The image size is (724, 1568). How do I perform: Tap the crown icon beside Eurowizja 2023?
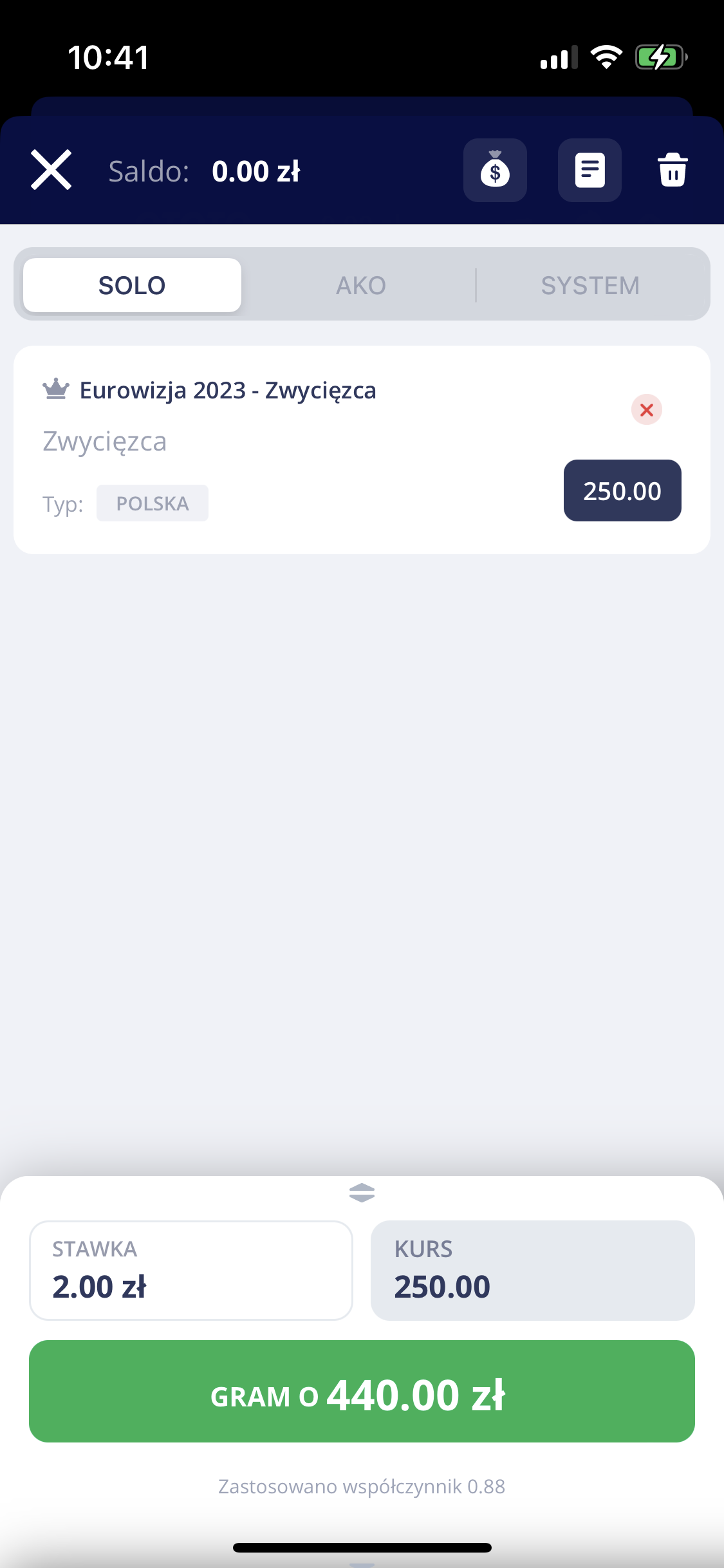(x=56, y=389)
